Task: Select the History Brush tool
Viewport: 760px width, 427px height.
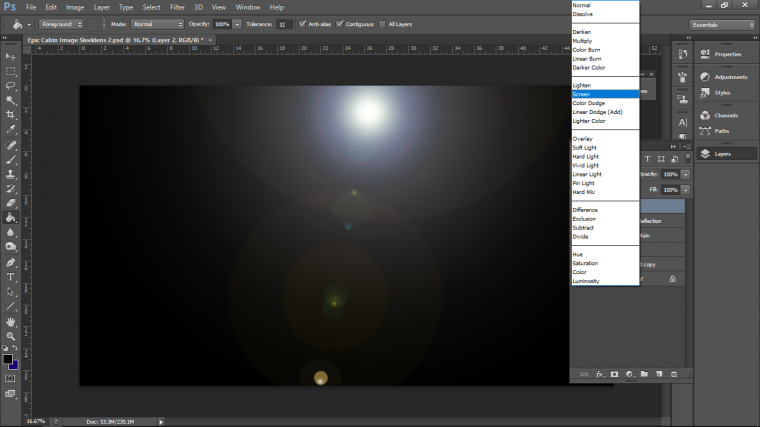Action: click(x=11, y=189)
